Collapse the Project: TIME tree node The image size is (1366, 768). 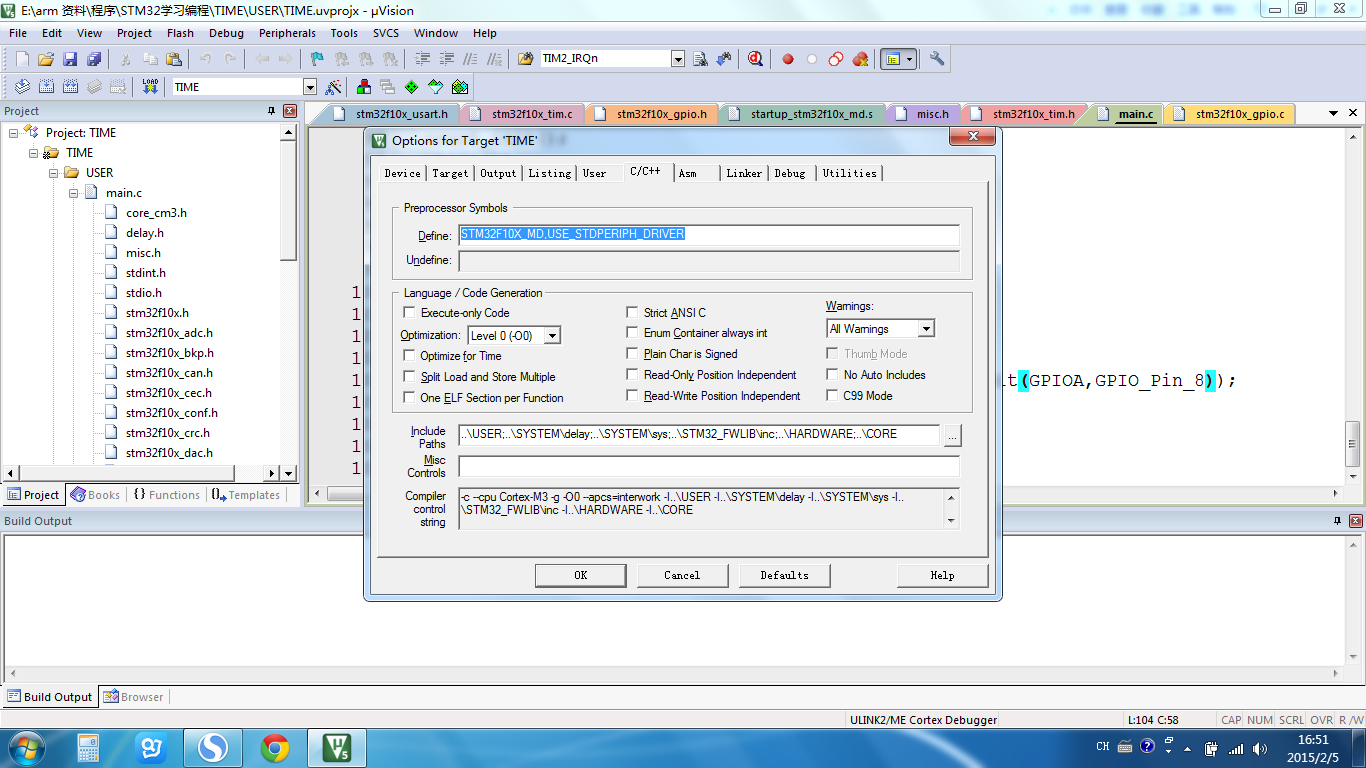click(x=14, y=133)
